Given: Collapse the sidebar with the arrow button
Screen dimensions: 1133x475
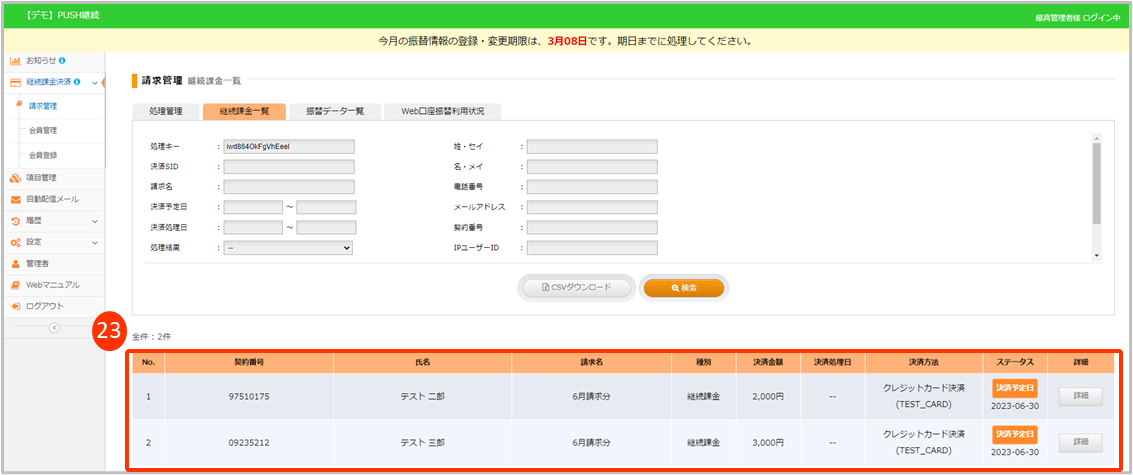Looking at the screenshot, I should [x=54, y=328].
